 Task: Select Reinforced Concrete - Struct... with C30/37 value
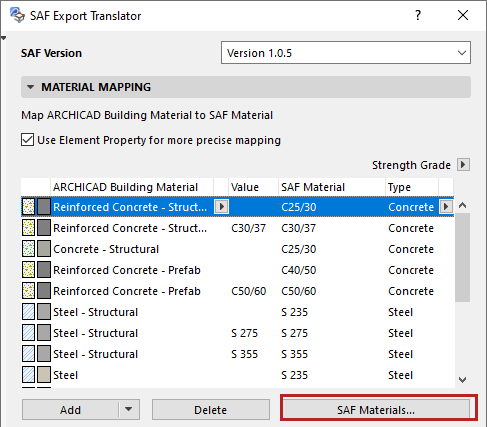130,228
